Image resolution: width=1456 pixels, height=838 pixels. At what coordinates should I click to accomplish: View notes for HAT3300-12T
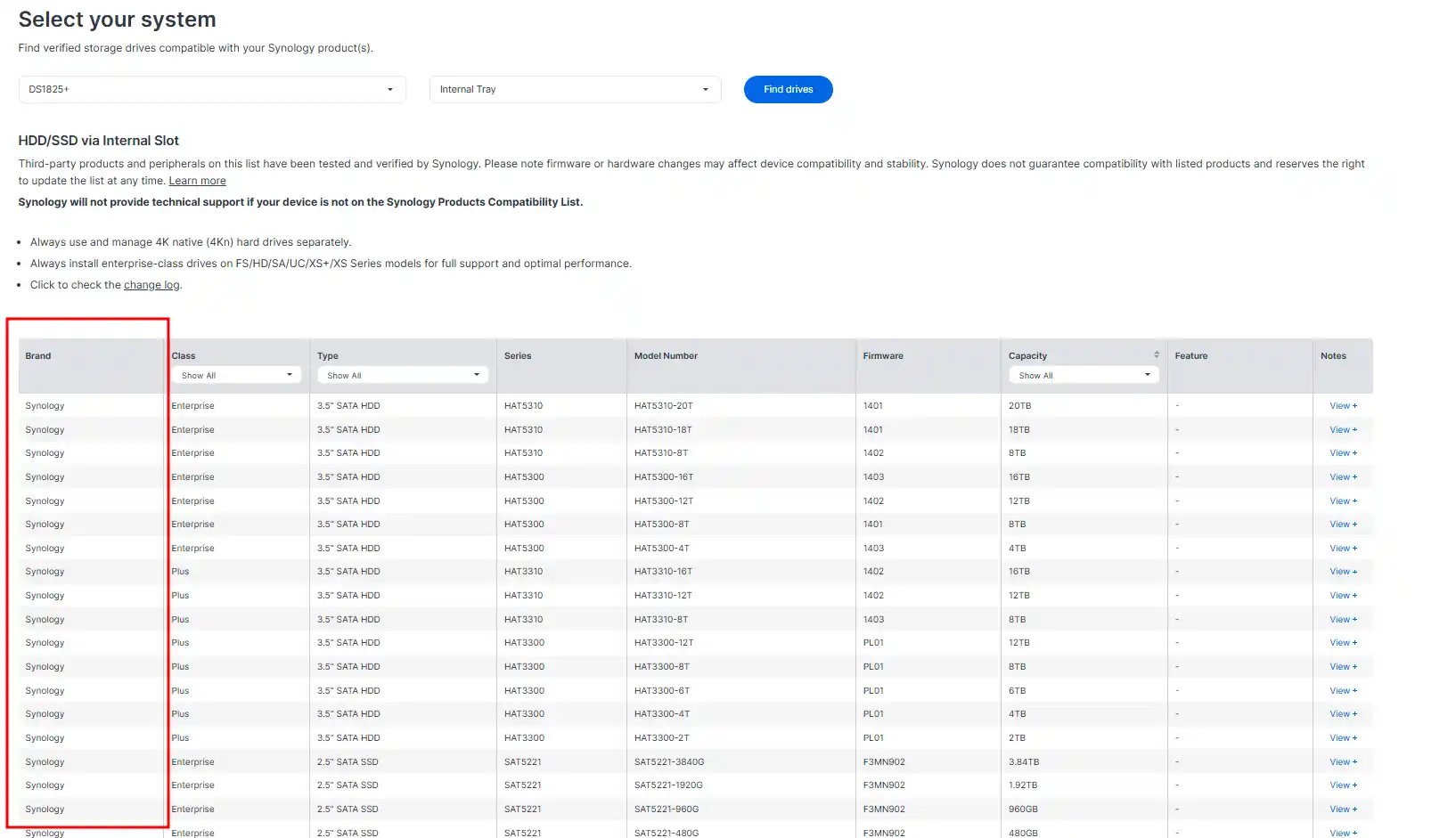pos(1343,643)
